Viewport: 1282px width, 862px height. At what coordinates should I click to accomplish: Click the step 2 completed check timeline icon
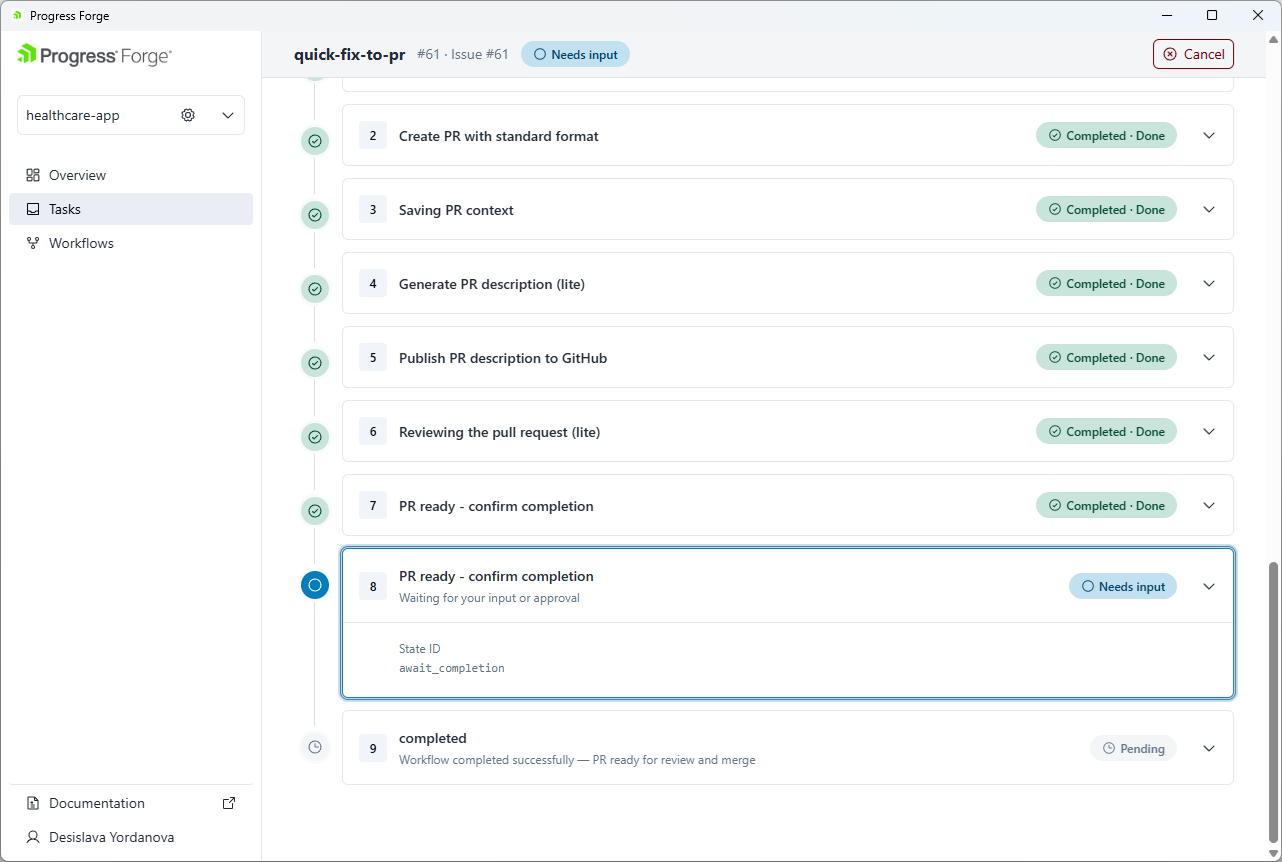point(315,141)
